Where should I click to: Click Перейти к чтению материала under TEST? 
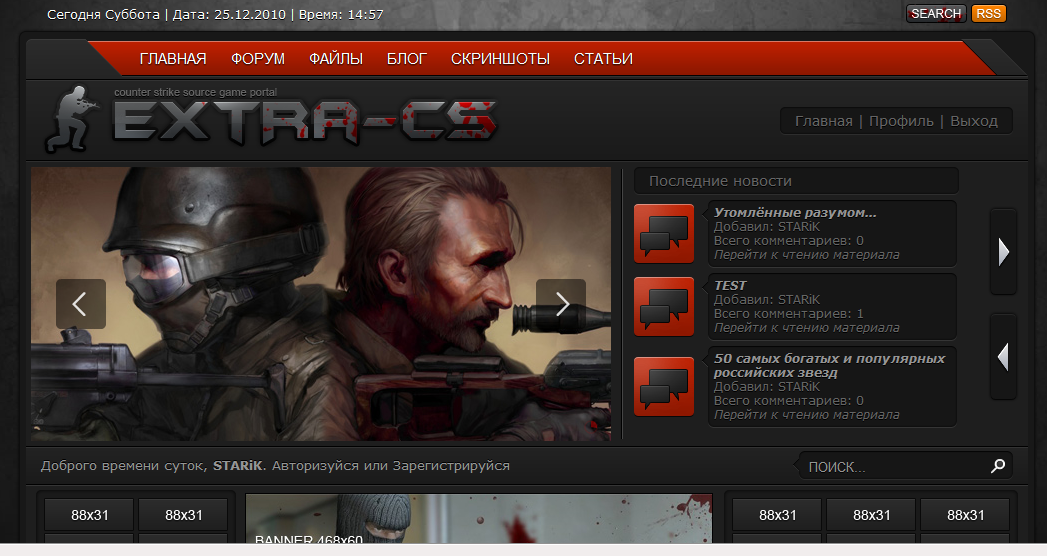[x=806, y=328]
